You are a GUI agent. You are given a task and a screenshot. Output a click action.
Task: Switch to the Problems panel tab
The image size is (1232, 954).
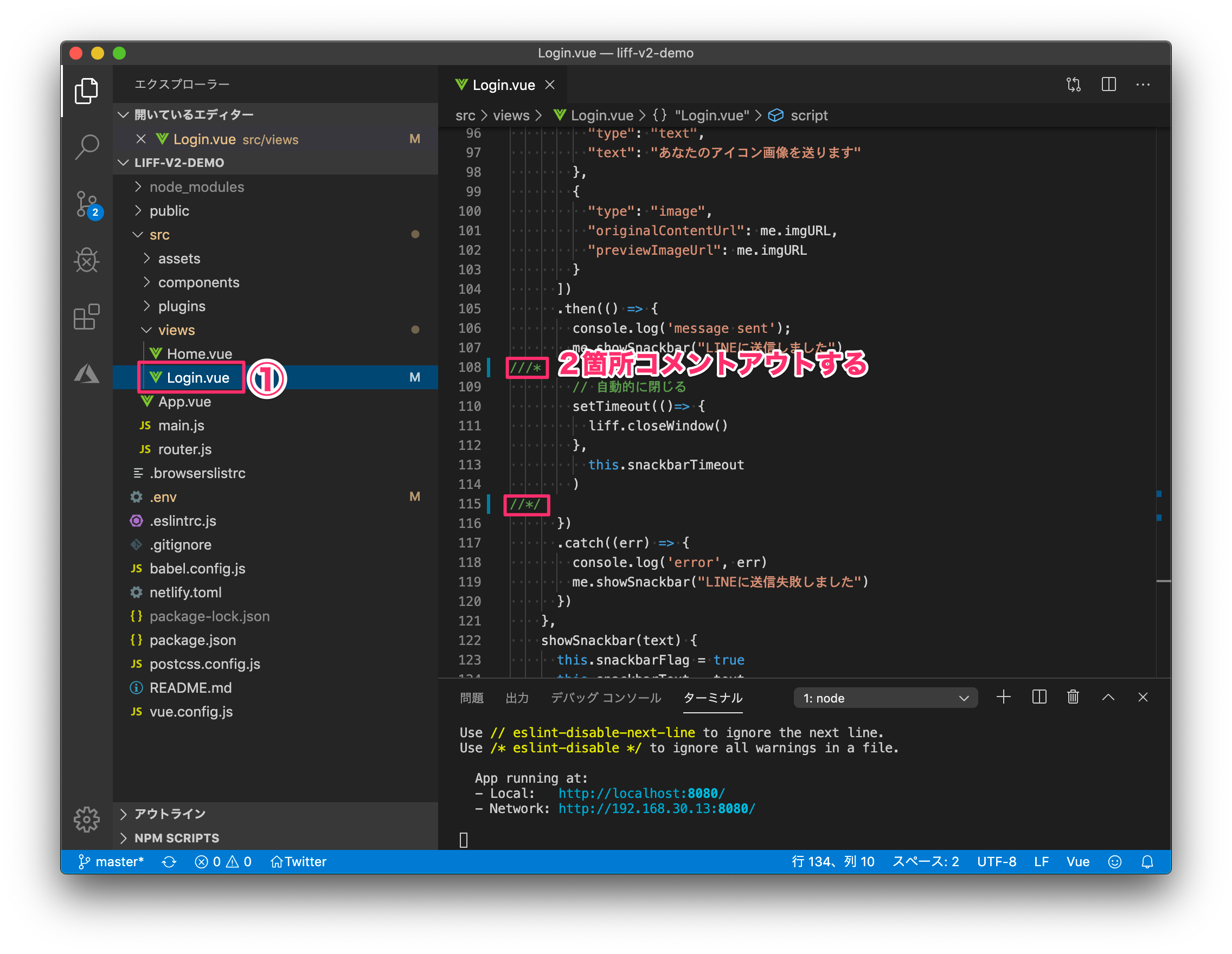472,698
